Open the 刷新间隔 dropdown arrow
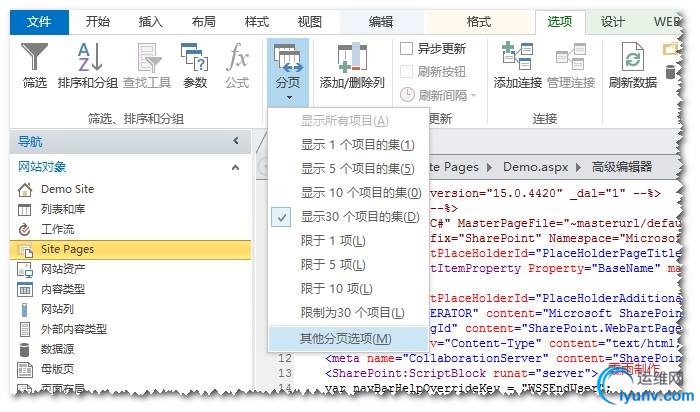This screenshot has height=412, width=700. coord(473,95)
